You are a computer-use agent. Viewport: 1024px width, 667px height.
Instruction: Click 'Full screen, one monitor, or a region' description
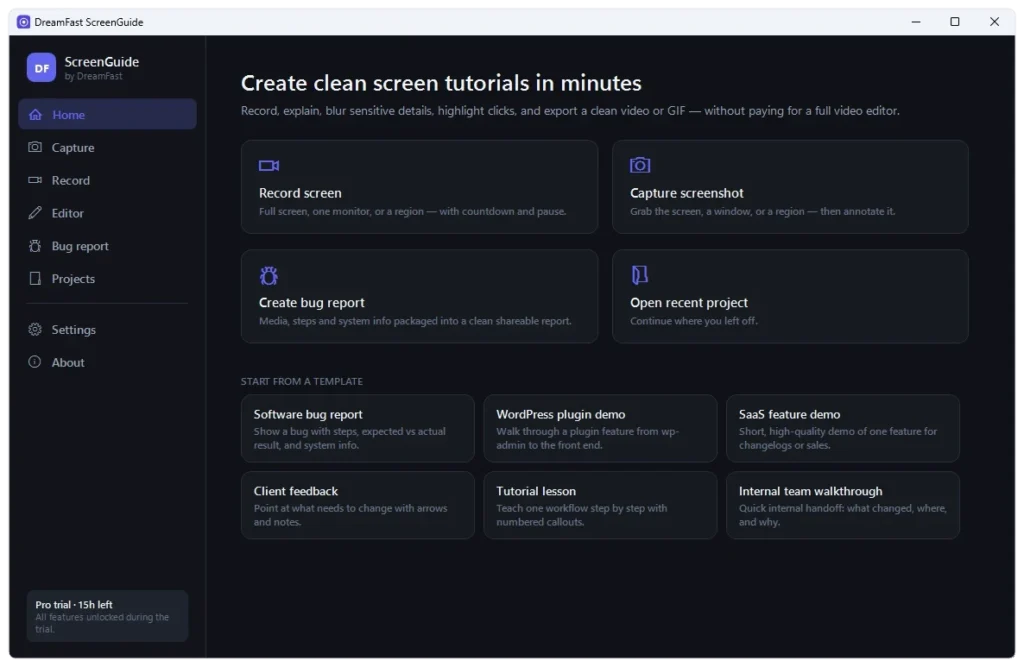click(412, 211)
